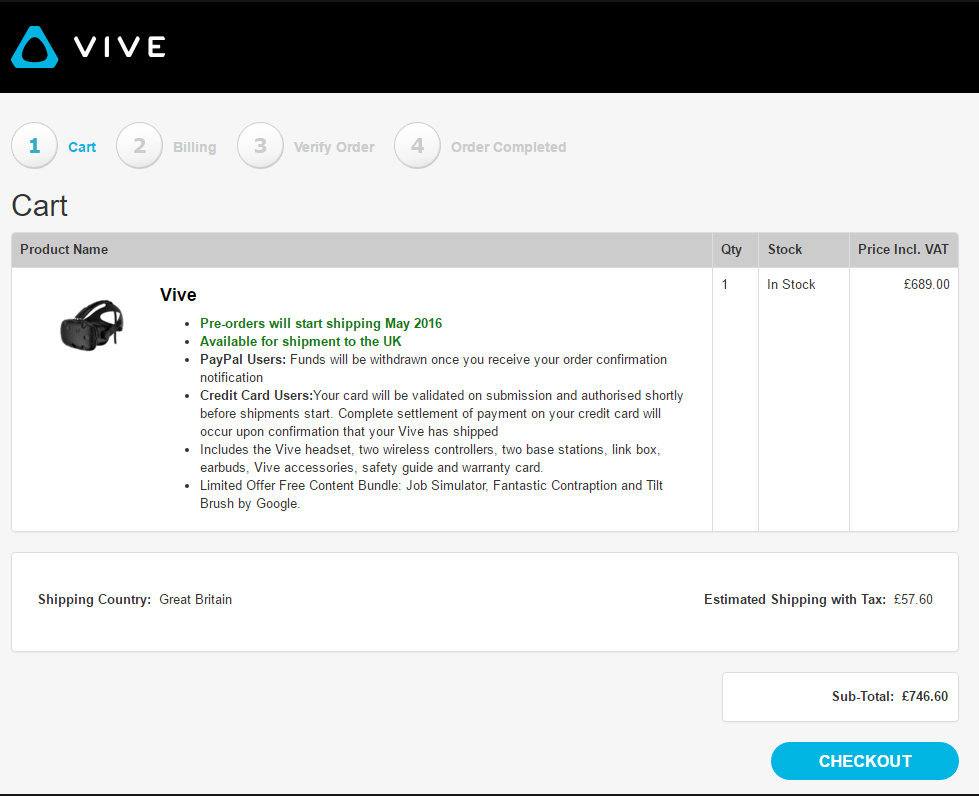Click the Price Incl. VAT column header
The image size is (979, 796).
(x=903, y=250)
